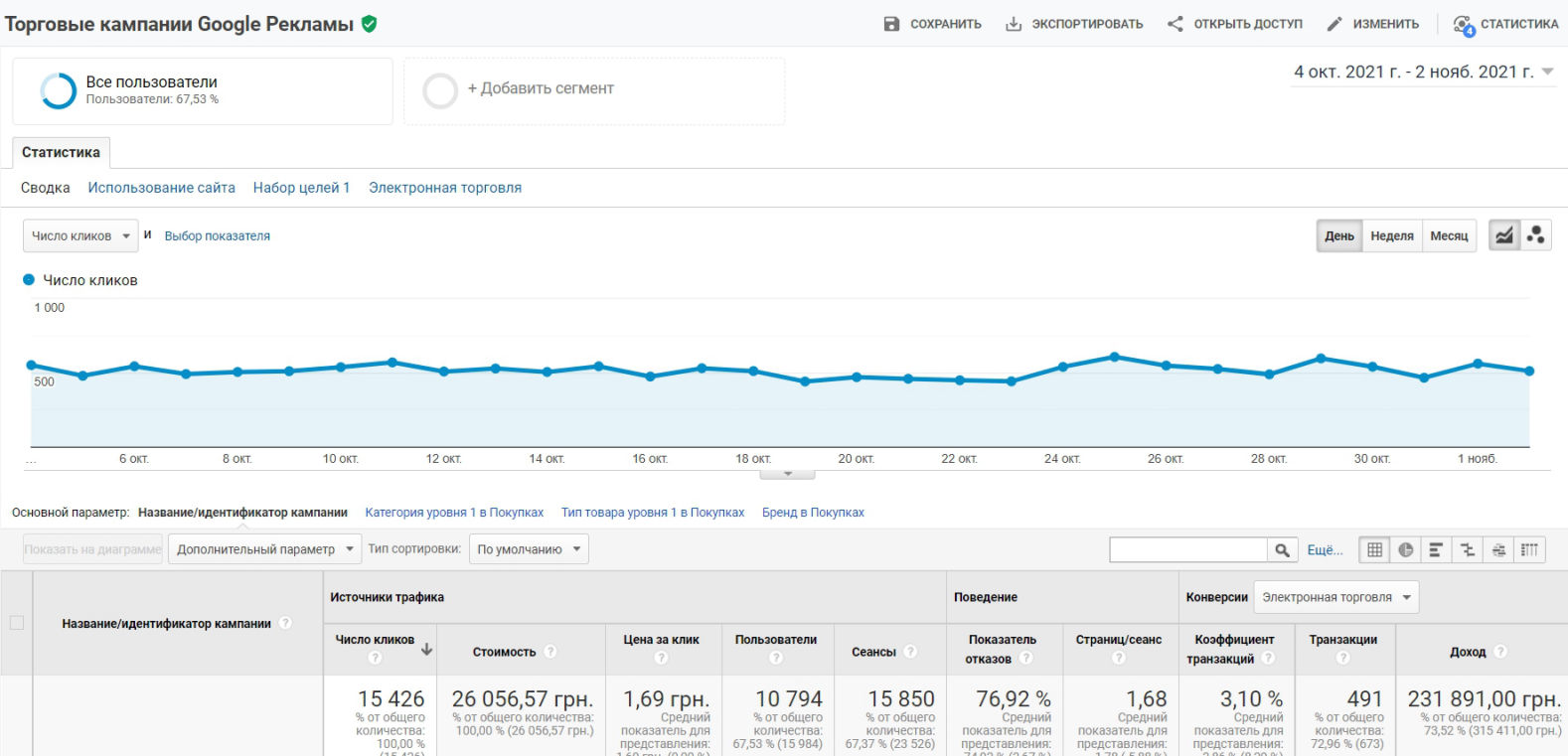Open the date range picker

point(1423,72)
